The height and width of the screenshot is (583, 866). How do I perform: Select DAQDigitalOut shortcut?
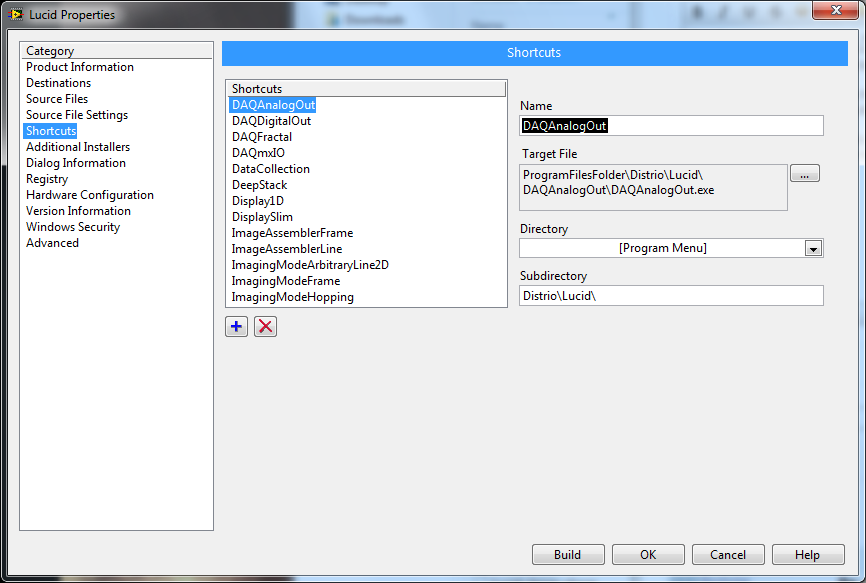(x=271, y=121)
